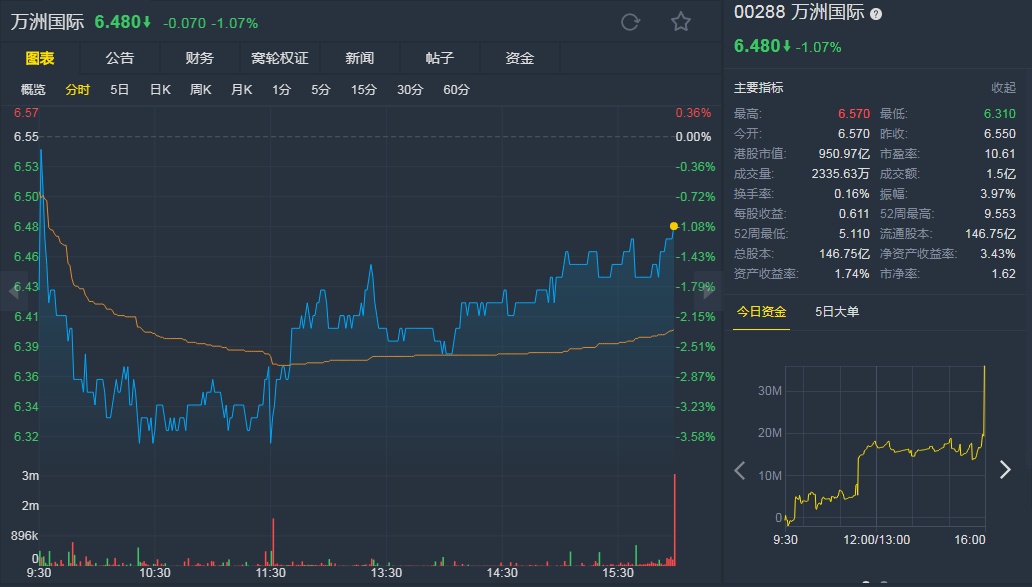The width and height of the screenshot is (1032, 587).
Task: Click the 成交量 value 2335.63万
Action: click(x=840, y=174)
